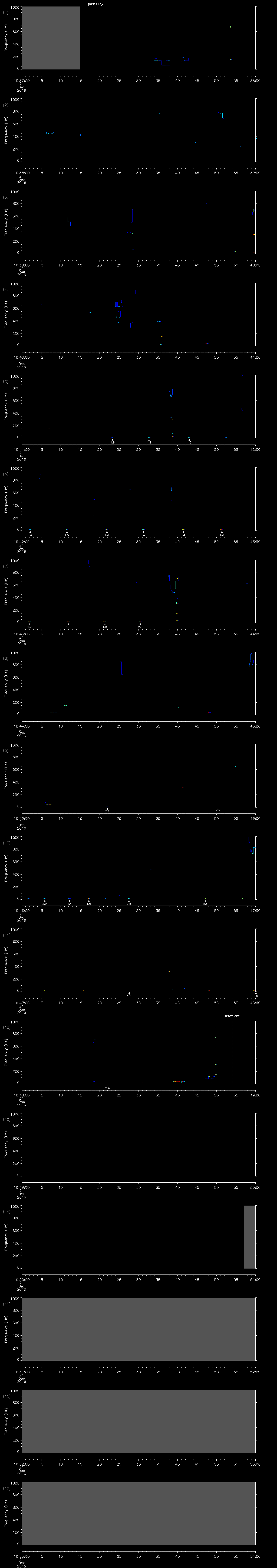Viewport: 277px width, 1568px height.
Task: Click the ADDET_OFF marker label in panel 12
Action: tap(232, 1016)
